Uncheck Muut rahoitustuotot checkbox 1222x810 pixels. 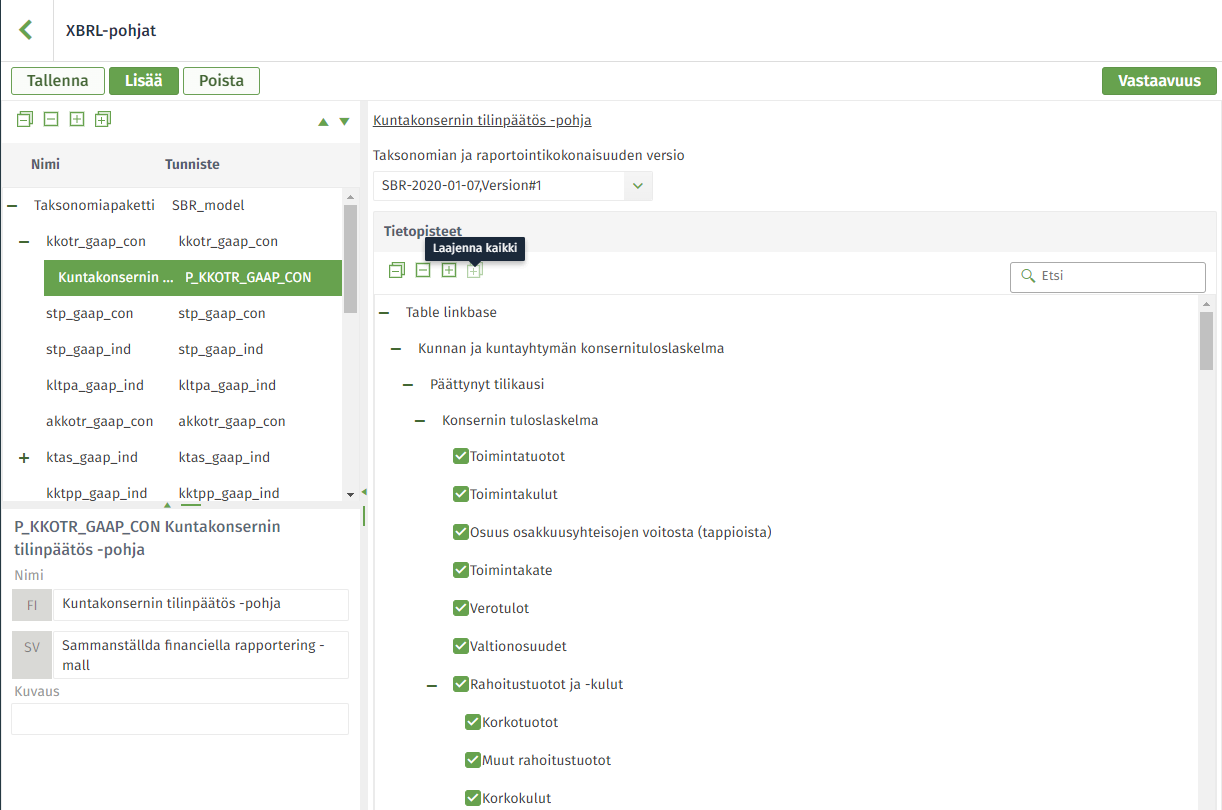coord(473,760)
